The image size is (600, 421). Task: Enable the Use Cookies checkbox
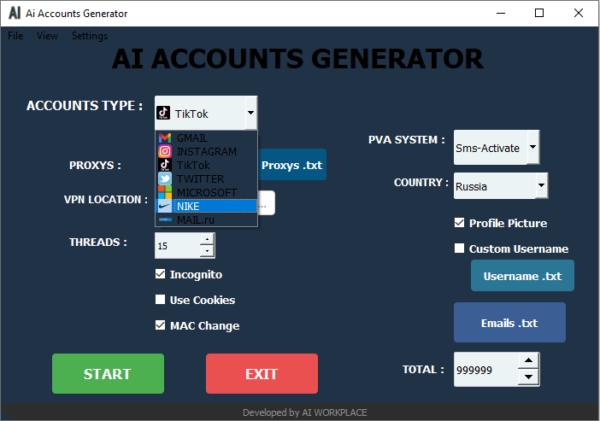pos(160,299)
